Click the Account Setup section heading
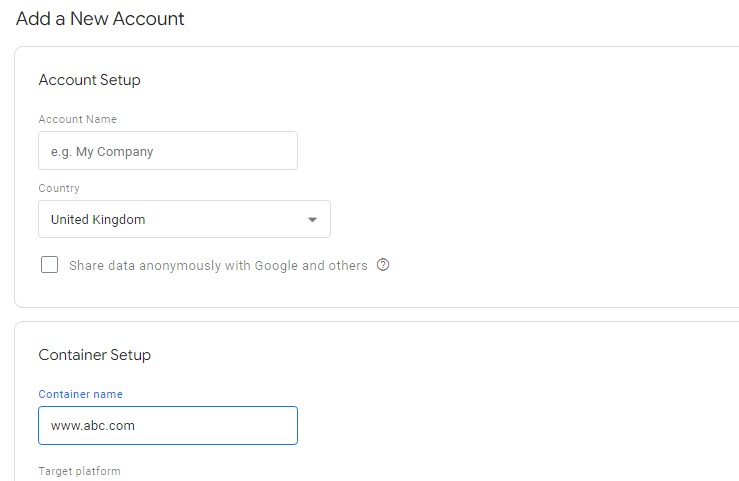The image size is (739, 481). point(90,80)
